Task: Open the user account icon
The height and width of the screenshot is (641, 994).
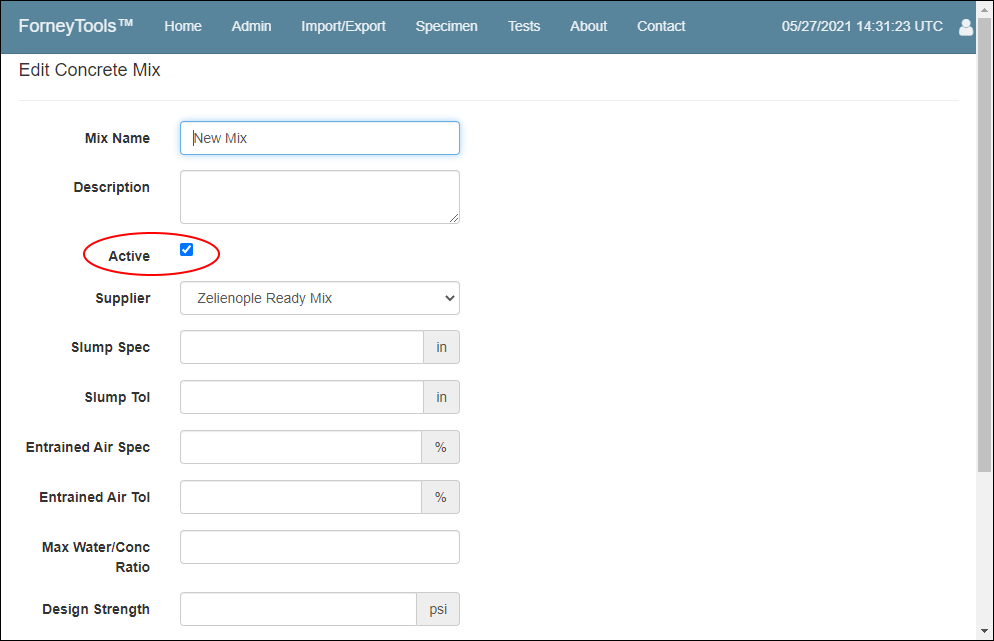Action: [x=965, y=27]
